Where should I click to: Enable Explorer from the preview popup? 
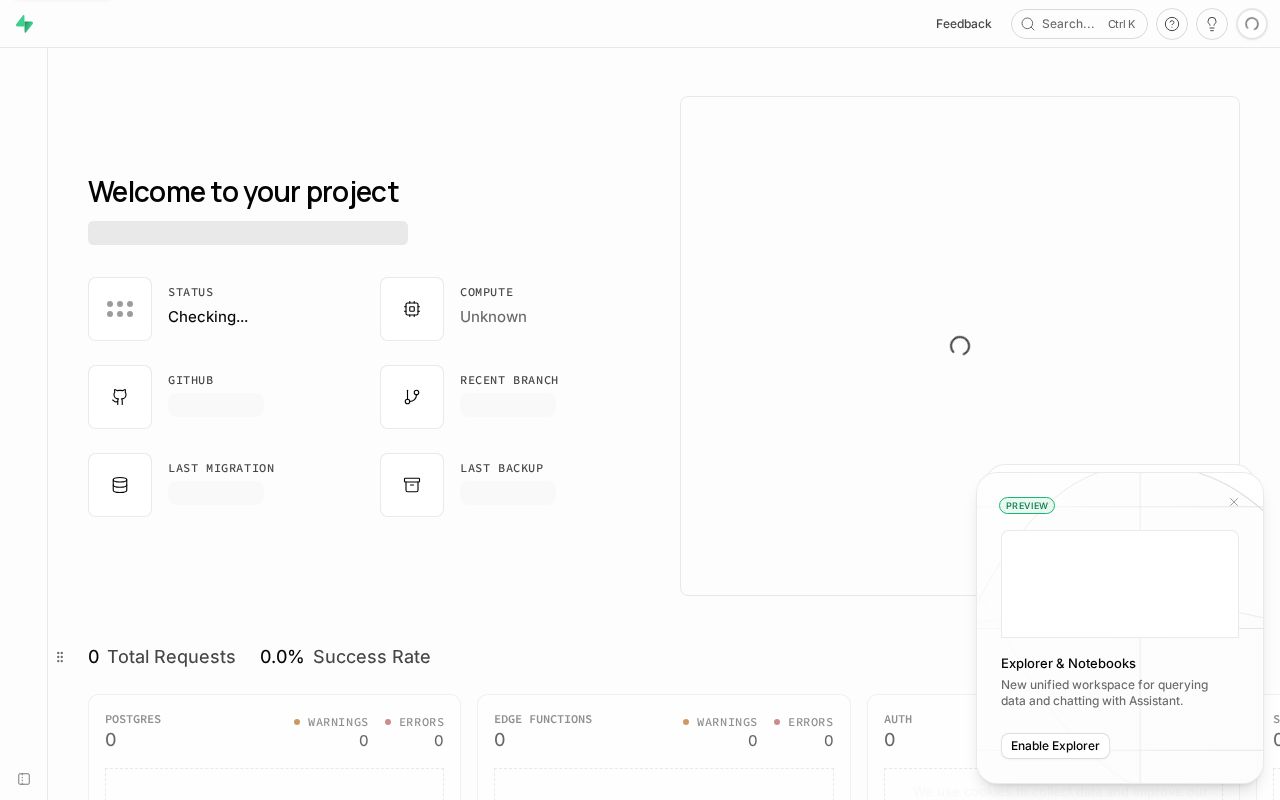[1055, 746]
